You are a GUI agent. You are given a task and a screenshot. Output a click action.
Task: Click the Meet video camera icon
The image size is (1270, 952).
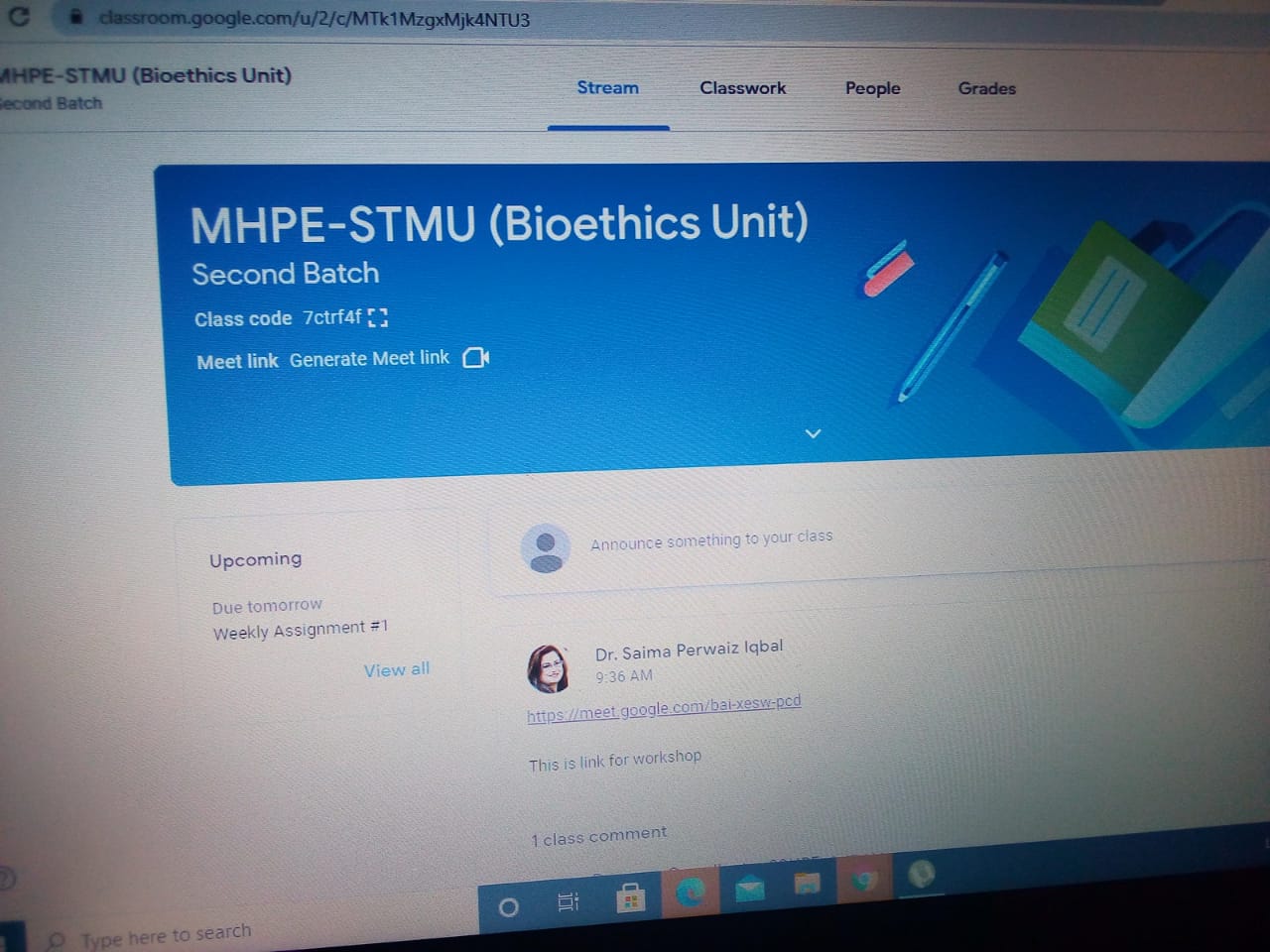click(476, 357)
